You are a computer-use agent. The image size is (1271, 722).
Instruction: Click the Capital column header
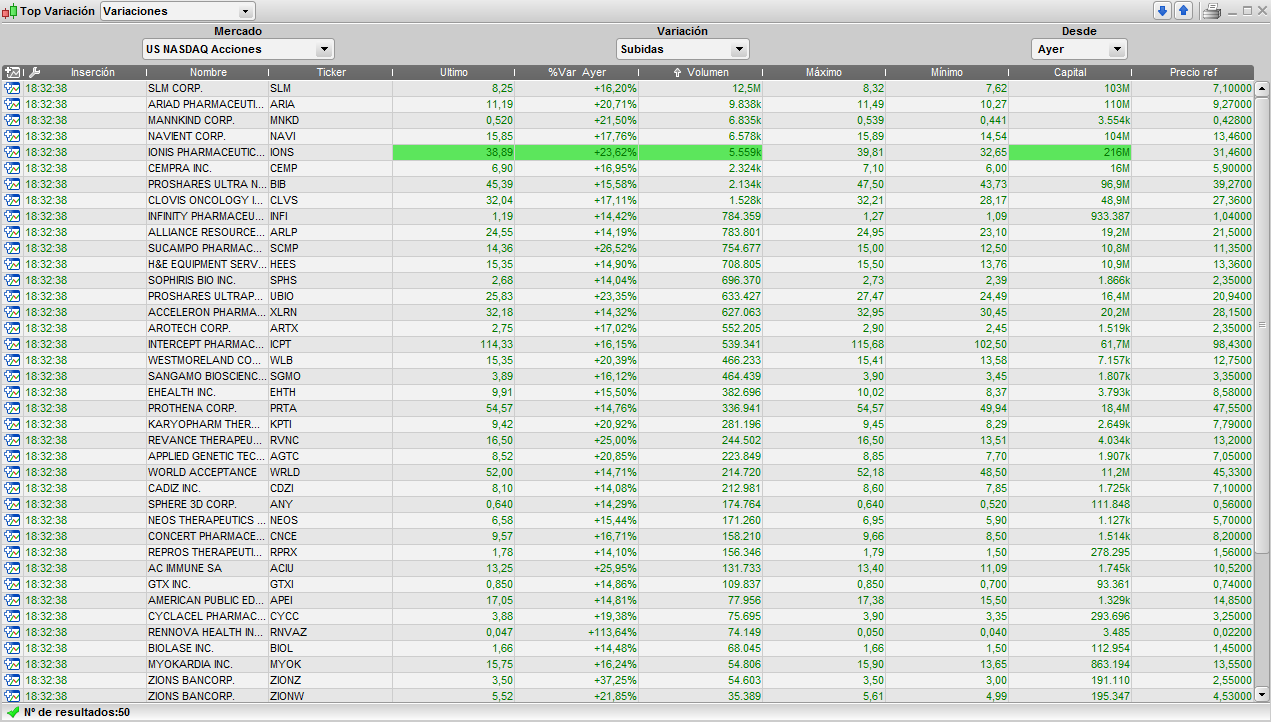tap(1070, 72)
